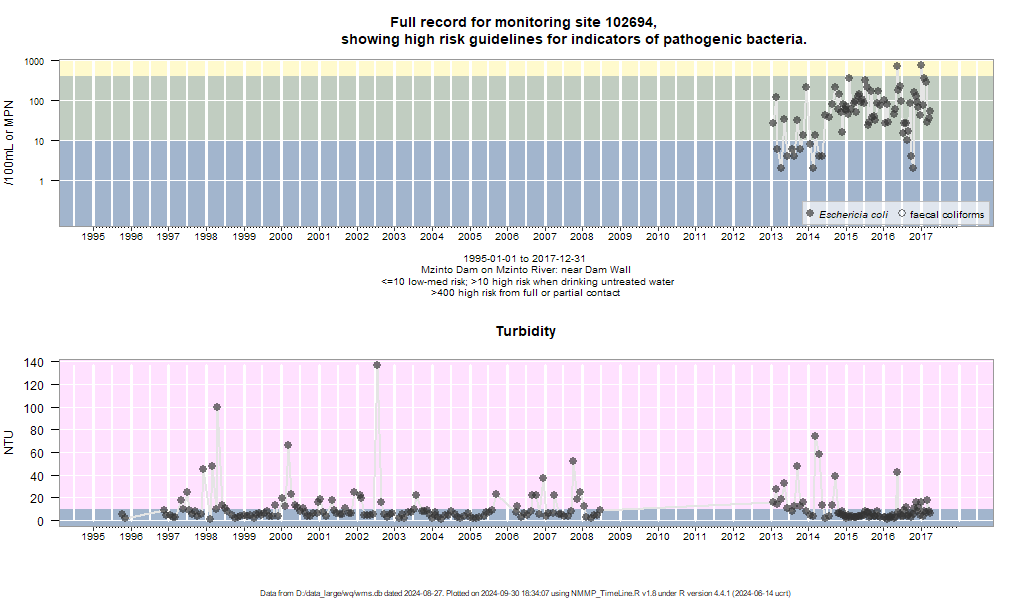Click the '10' tick on bacteria chart
1024x600 pixels.
pos(39,141)
